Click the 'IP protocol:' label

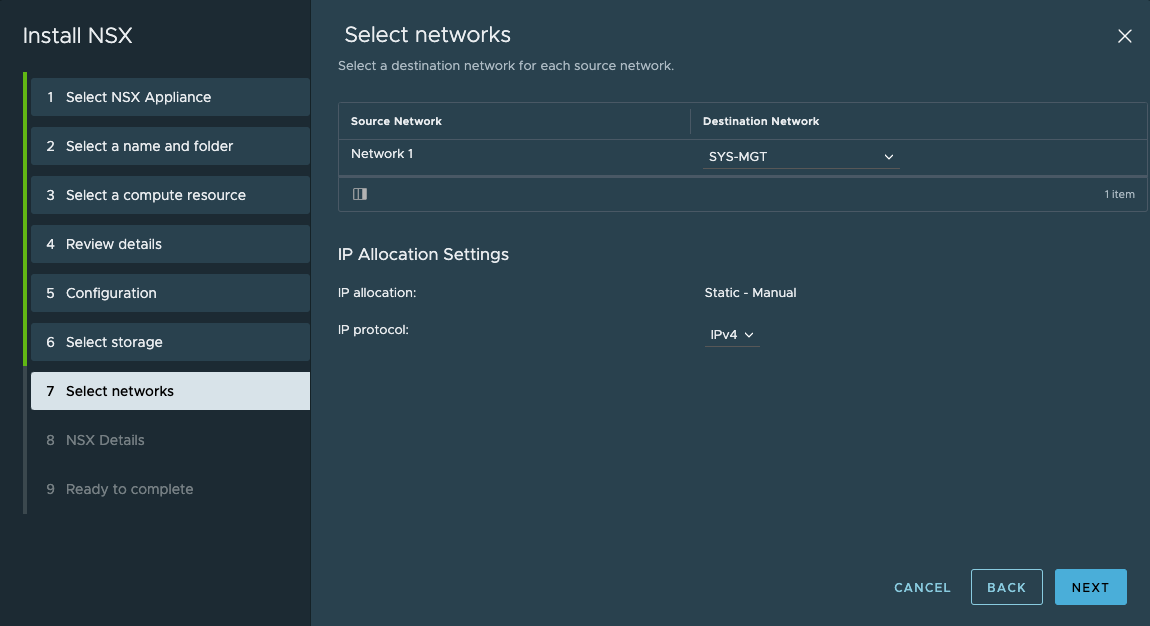(373, 330)
